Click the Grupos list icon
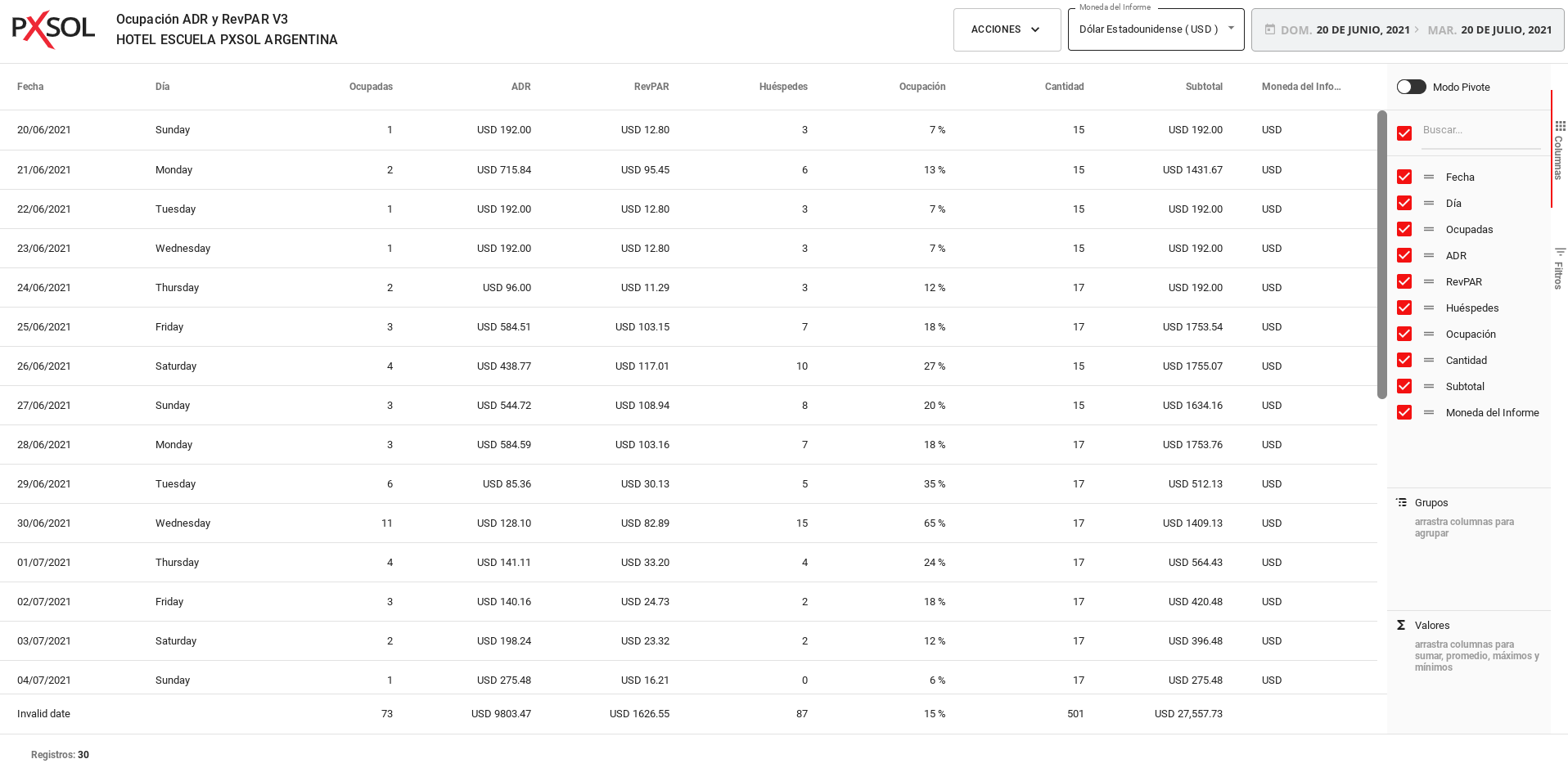 (1401, 502)
